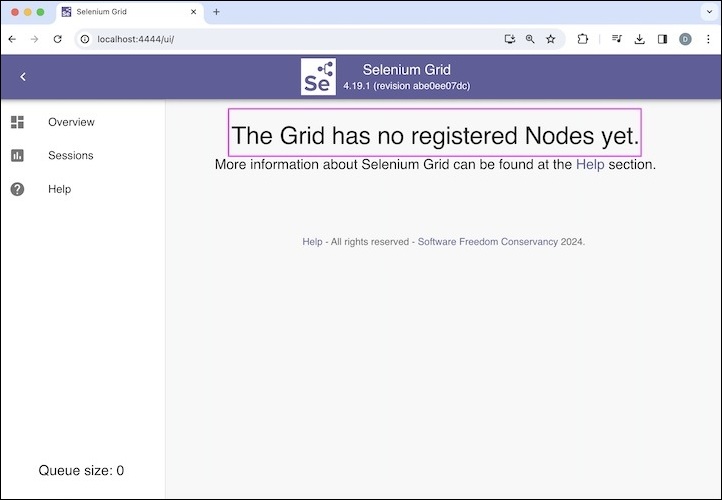Open the profile avatar D
This screenshot has height=500, width=722.
click(685, 39)
